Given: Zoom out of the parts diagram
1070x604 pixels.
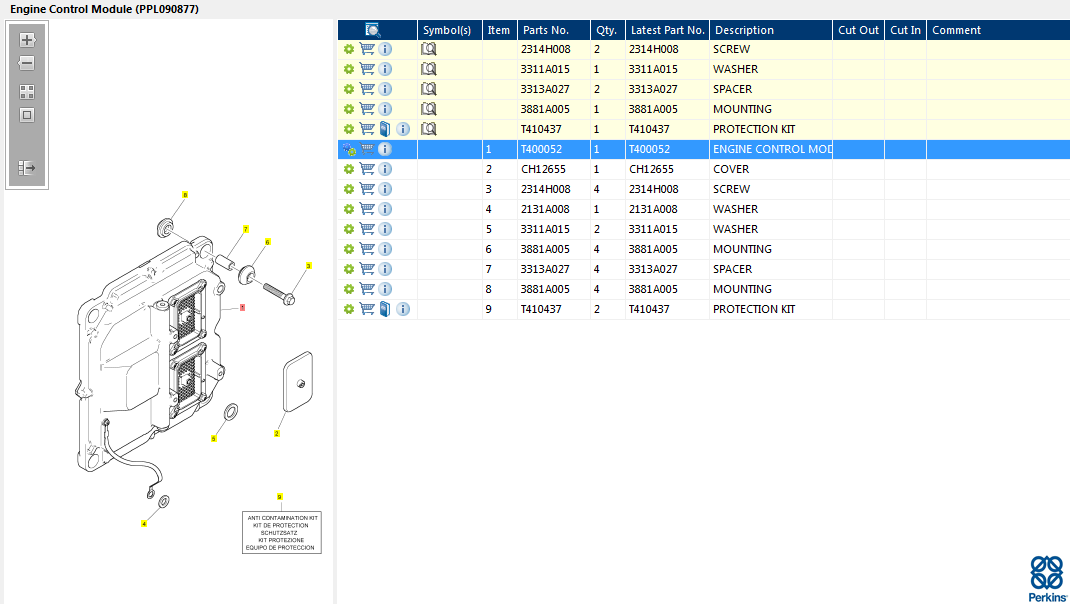Looking at the screenshot, I should [x=27, y=63].
